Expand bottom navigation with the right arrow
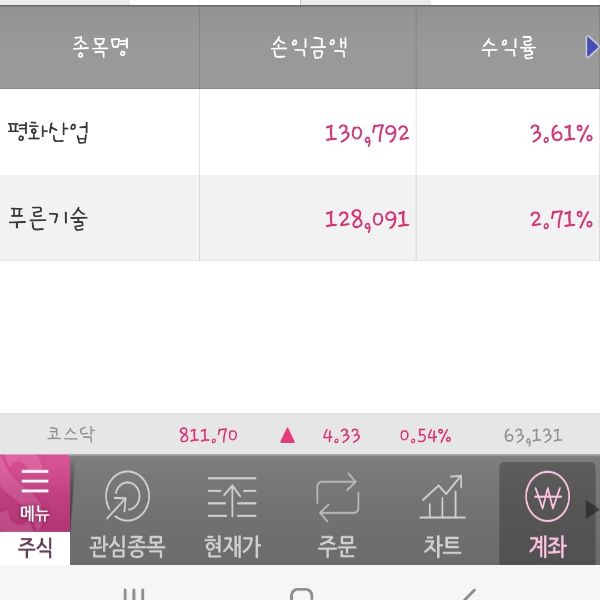This screenshot has width=600, height=600. (x=591, y=510)
